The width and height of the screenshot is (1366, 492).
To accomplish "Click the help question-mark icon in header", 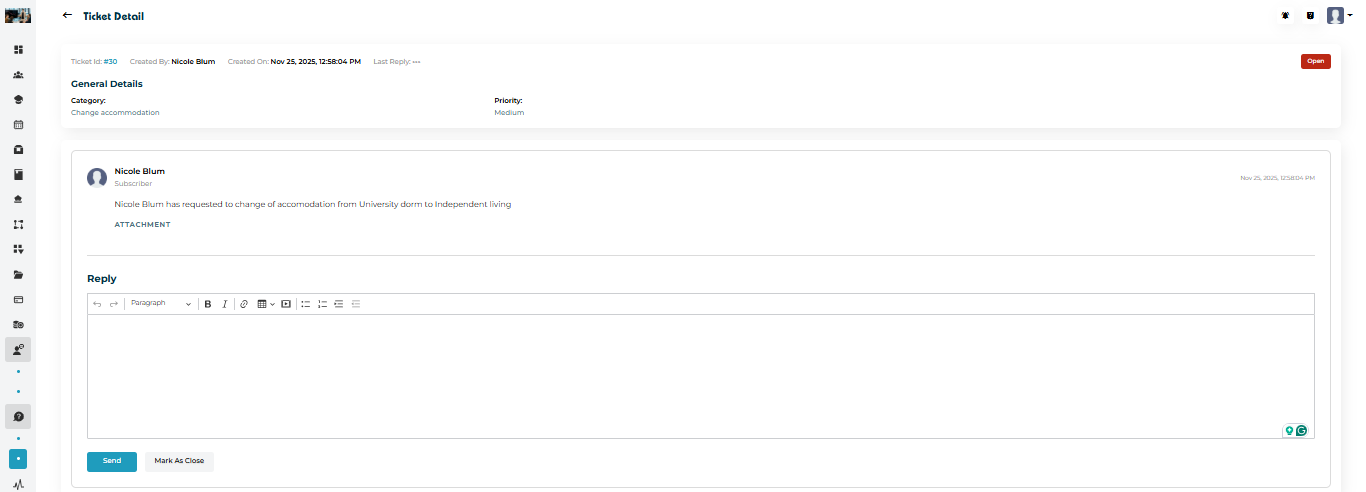I will pos(1310,16).
